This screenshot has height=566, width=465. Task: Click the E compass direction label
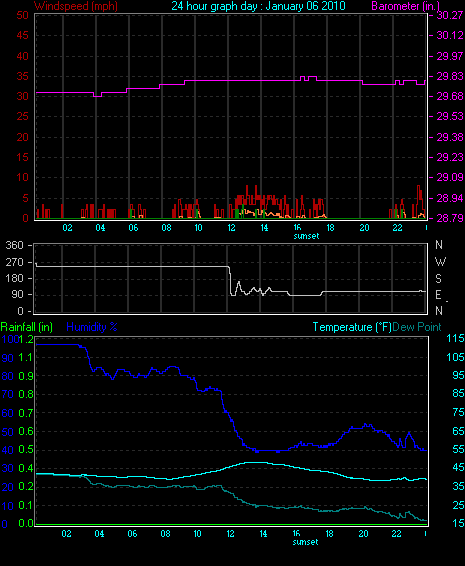438,295
